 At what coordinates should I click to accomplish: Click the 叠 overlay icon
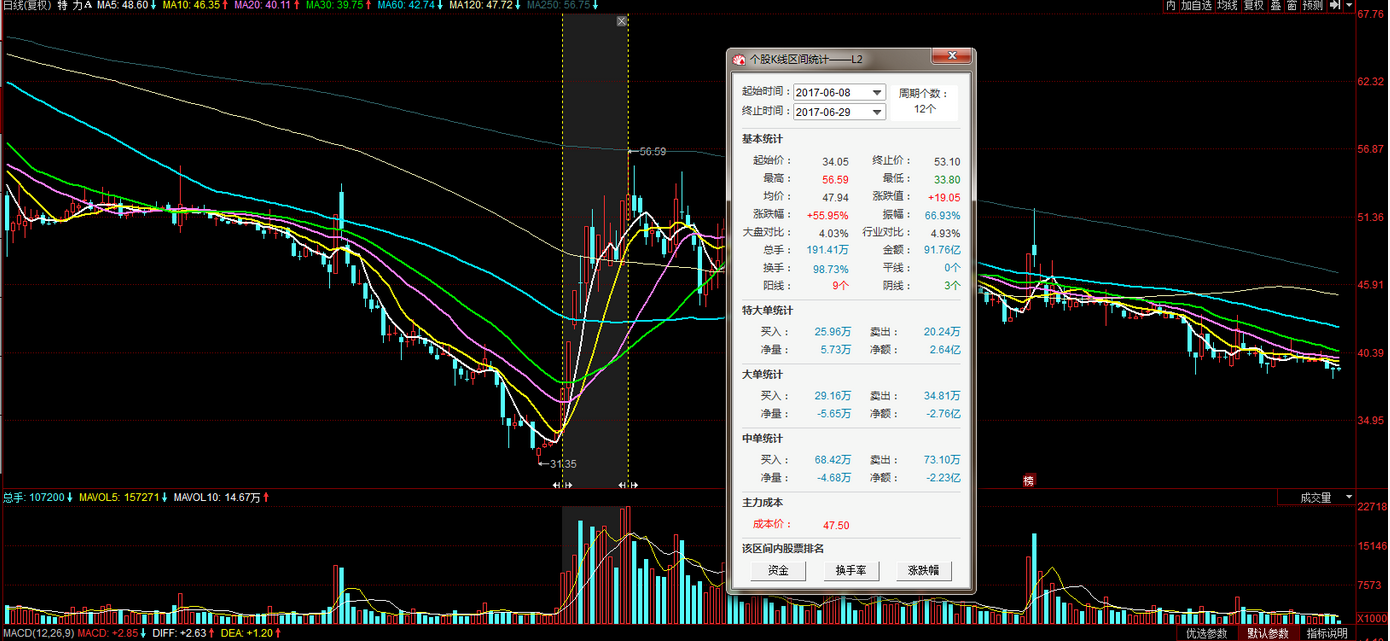[1276, 6]
